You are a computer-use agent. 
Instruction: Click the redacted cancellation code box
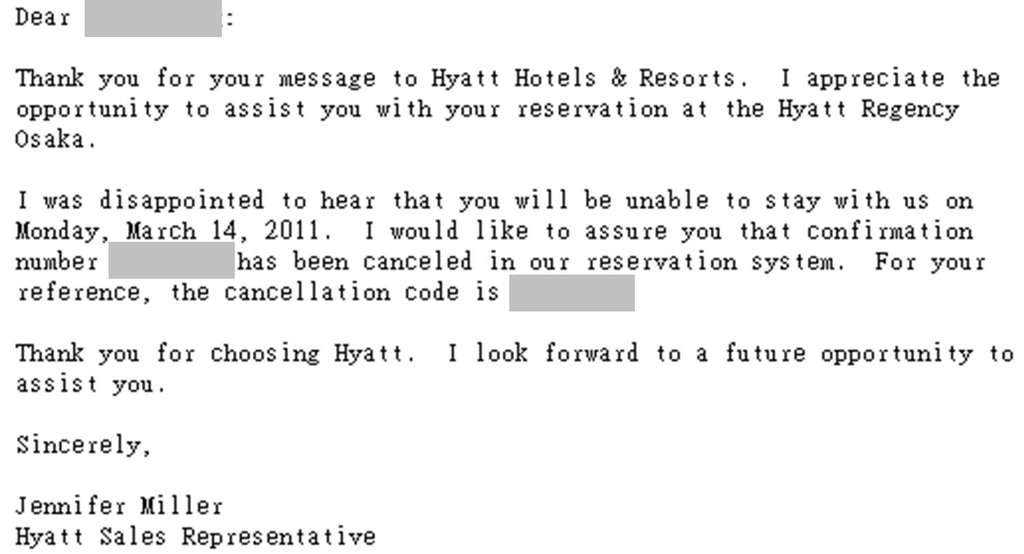point(572,293)
